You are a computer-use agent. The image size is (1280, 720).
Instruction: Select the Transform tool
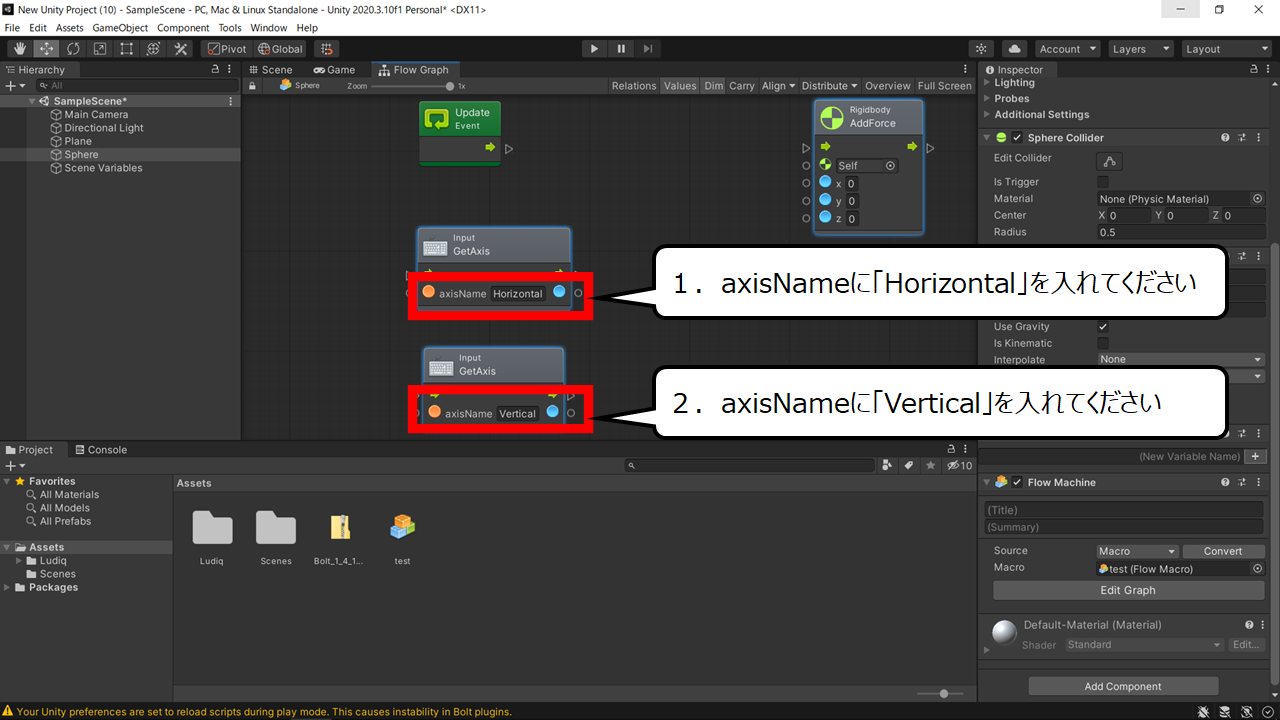pyautogui.click(x=154, y=49)
